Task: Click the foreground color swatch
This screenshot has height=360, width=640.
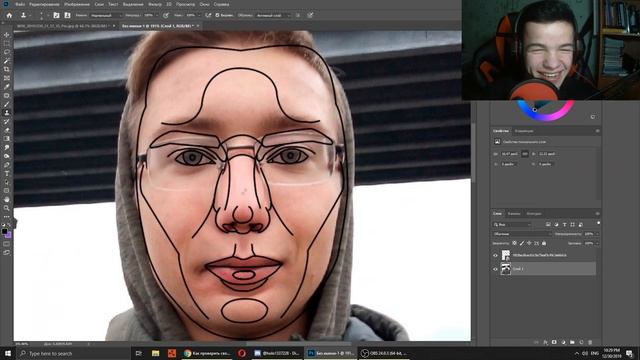Action: pos(4,231)
